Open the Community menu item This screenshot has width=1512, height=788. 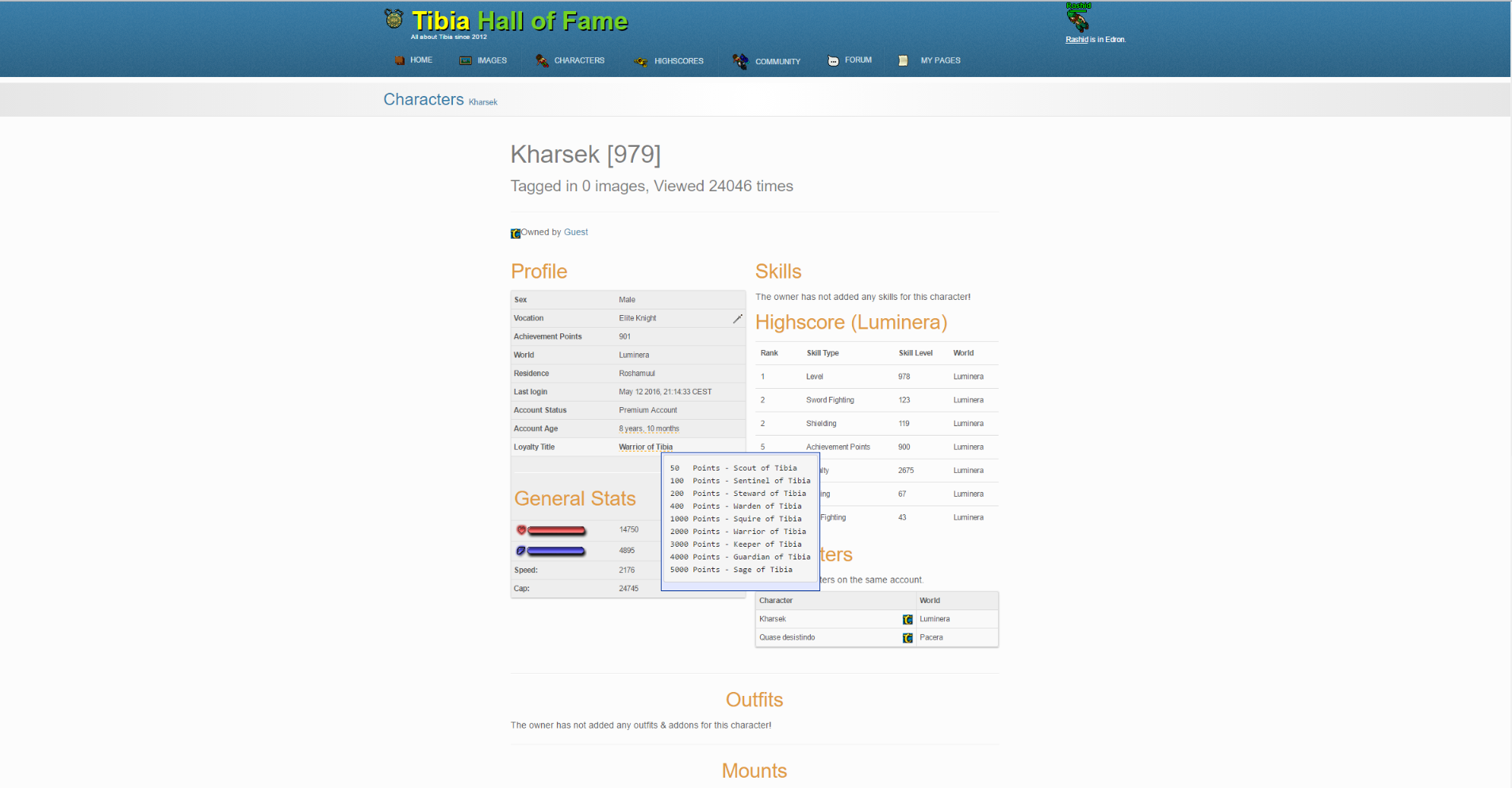point(777,61)
